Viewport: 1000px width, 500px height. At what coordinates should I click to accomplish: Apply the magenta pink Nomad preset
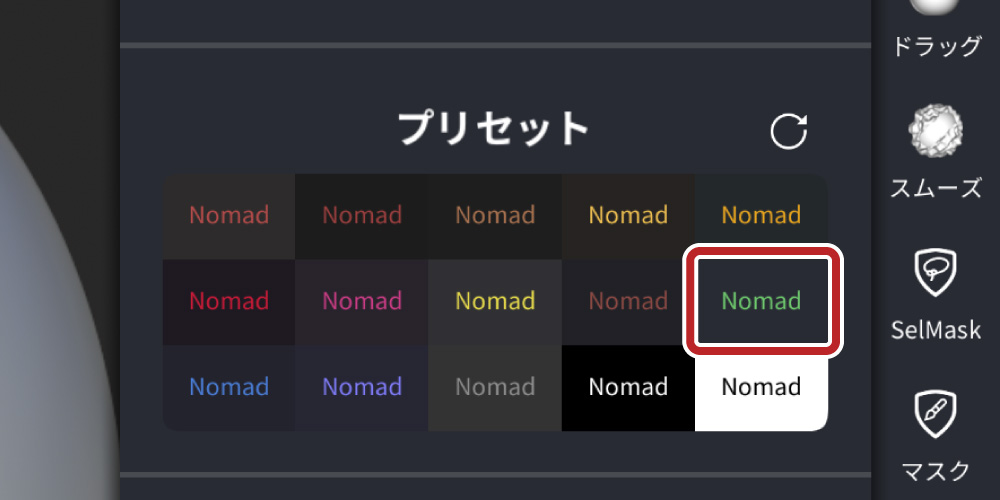(362, 301)
